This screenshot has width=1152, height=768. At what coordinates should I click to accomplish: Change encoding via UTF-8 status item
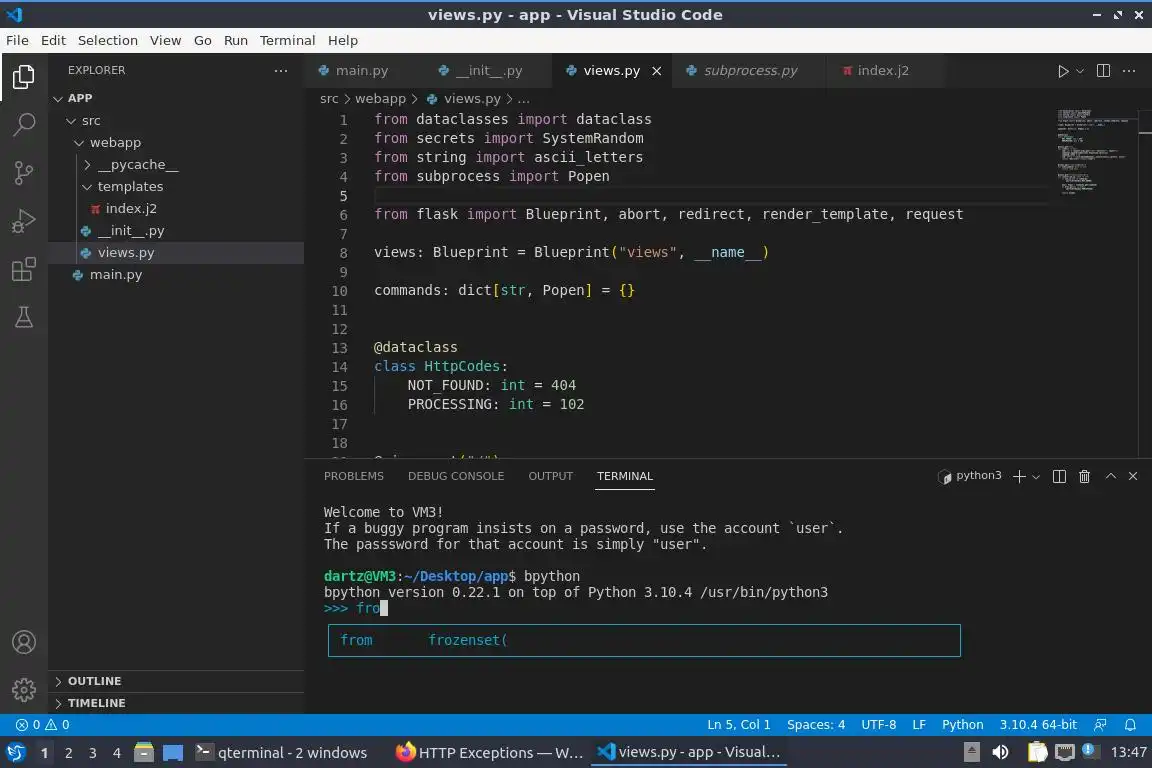[x=878, y=725]
